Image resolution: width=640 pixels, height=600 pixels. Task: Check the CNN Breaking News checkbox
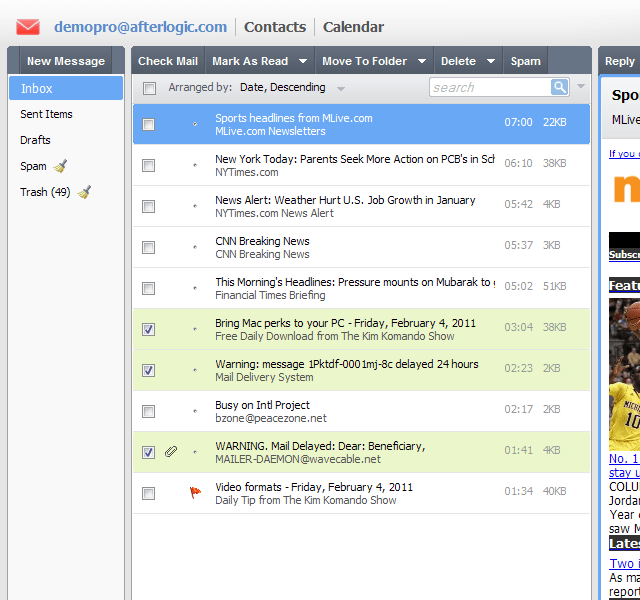pyautogui.click(x=149, y=247)
